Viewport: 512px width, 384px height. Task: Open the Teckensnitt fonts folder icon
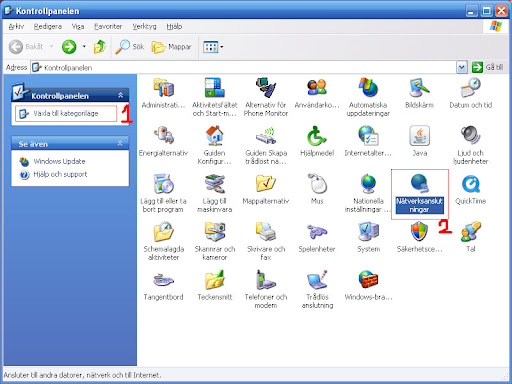(x=215, y=285)
